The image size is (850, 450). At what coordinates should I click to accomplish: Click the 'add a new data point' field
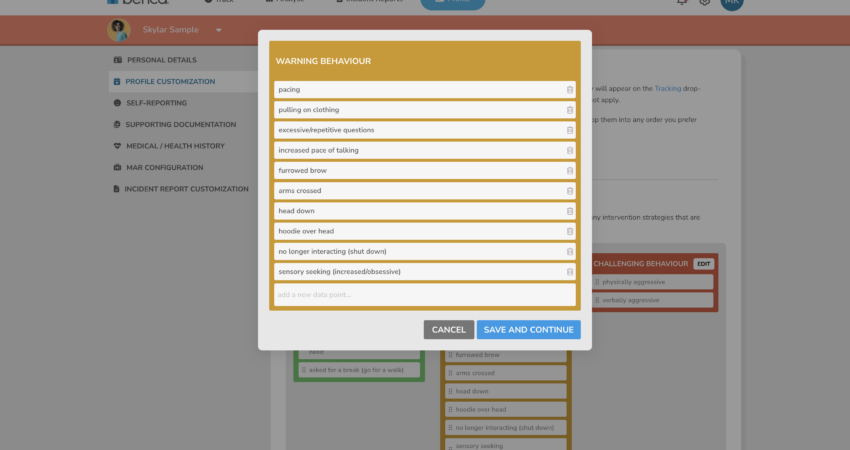[x=424, y=294]
